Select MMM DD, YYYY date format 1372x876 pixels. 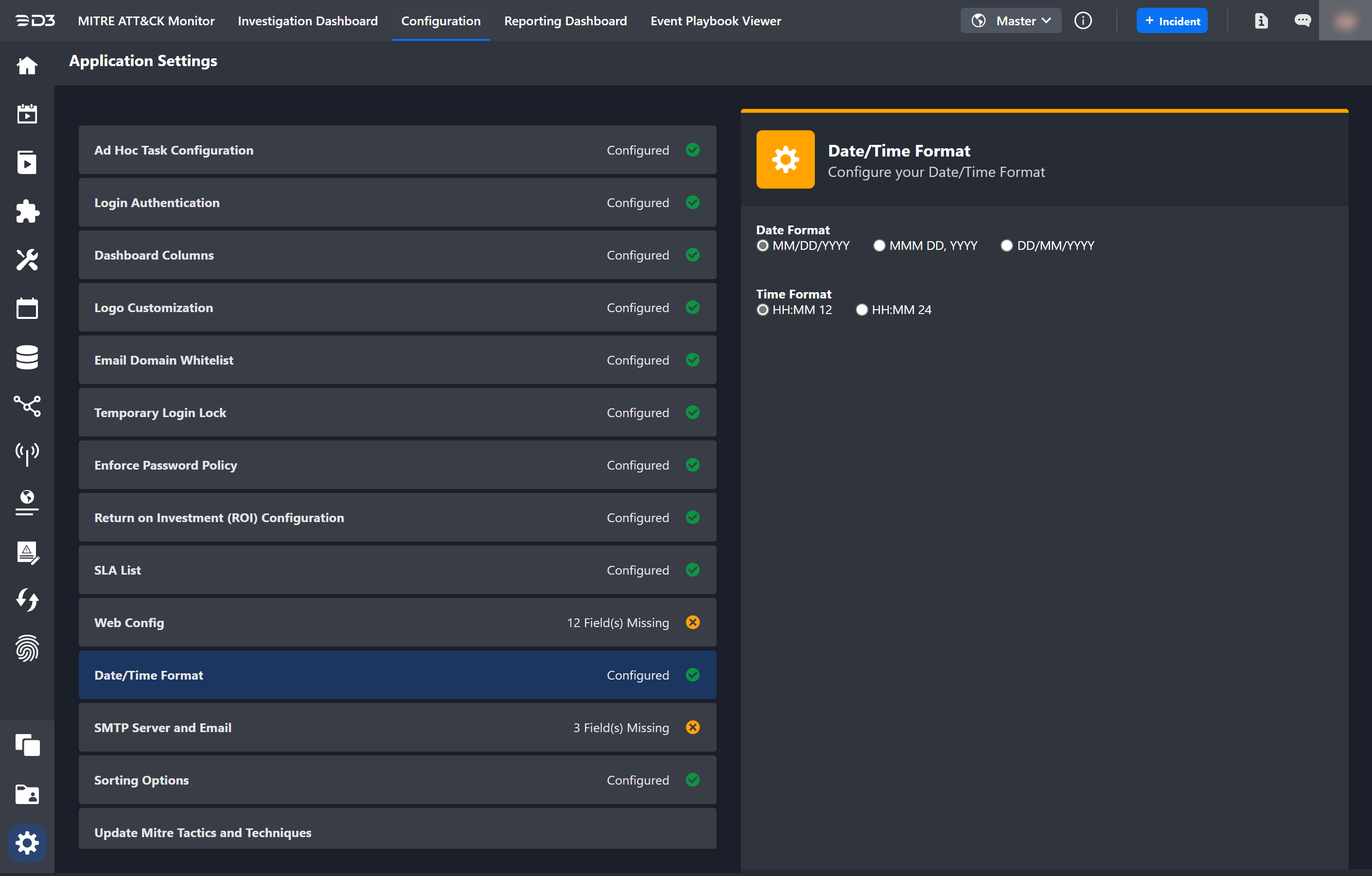(x=879, y=245)
